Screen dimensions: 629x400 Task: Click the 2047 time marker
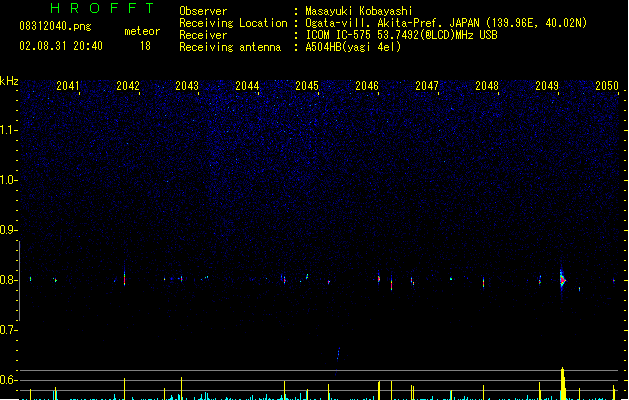pos(427,86)
